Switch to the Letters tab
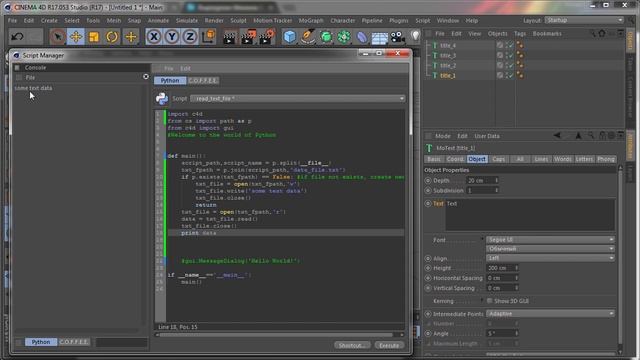The image size is (640, 360). (x=584, y=159)
